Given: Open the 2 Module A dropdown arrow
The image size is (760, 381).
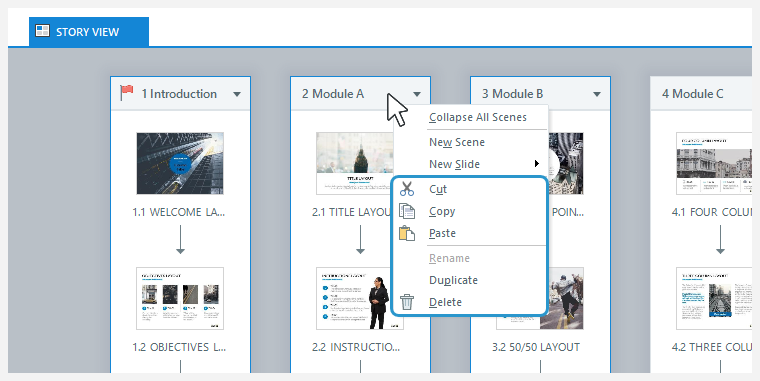Looking at the screenshot, I should pyautogui.click(x=417, y=94).
